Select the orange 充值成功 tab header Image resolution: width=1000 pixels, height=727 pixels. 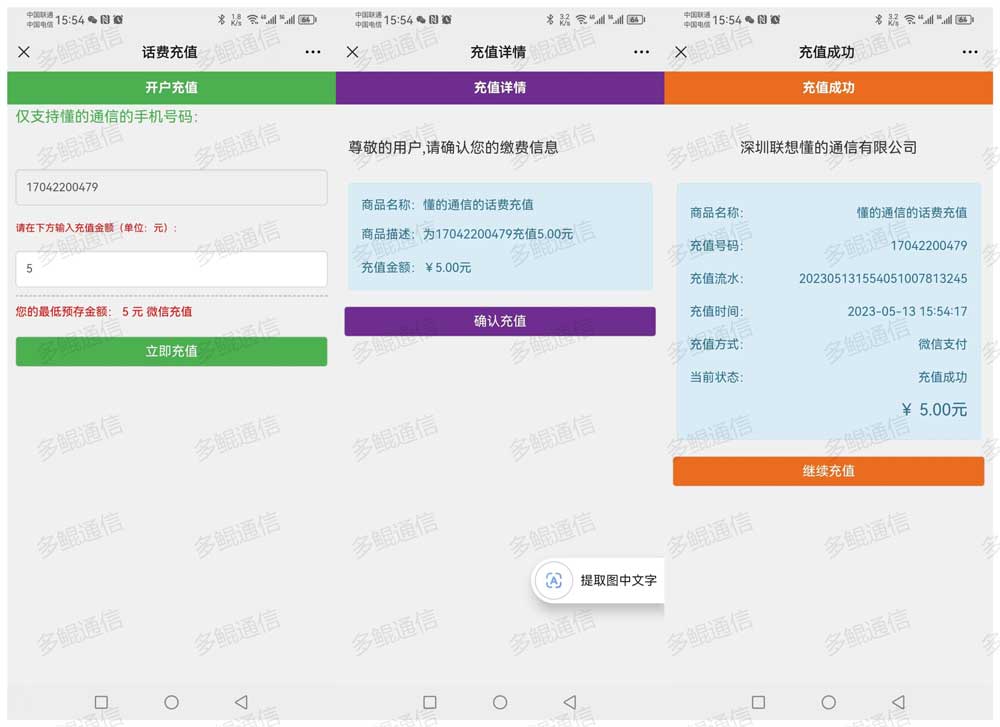click(828, 87)
